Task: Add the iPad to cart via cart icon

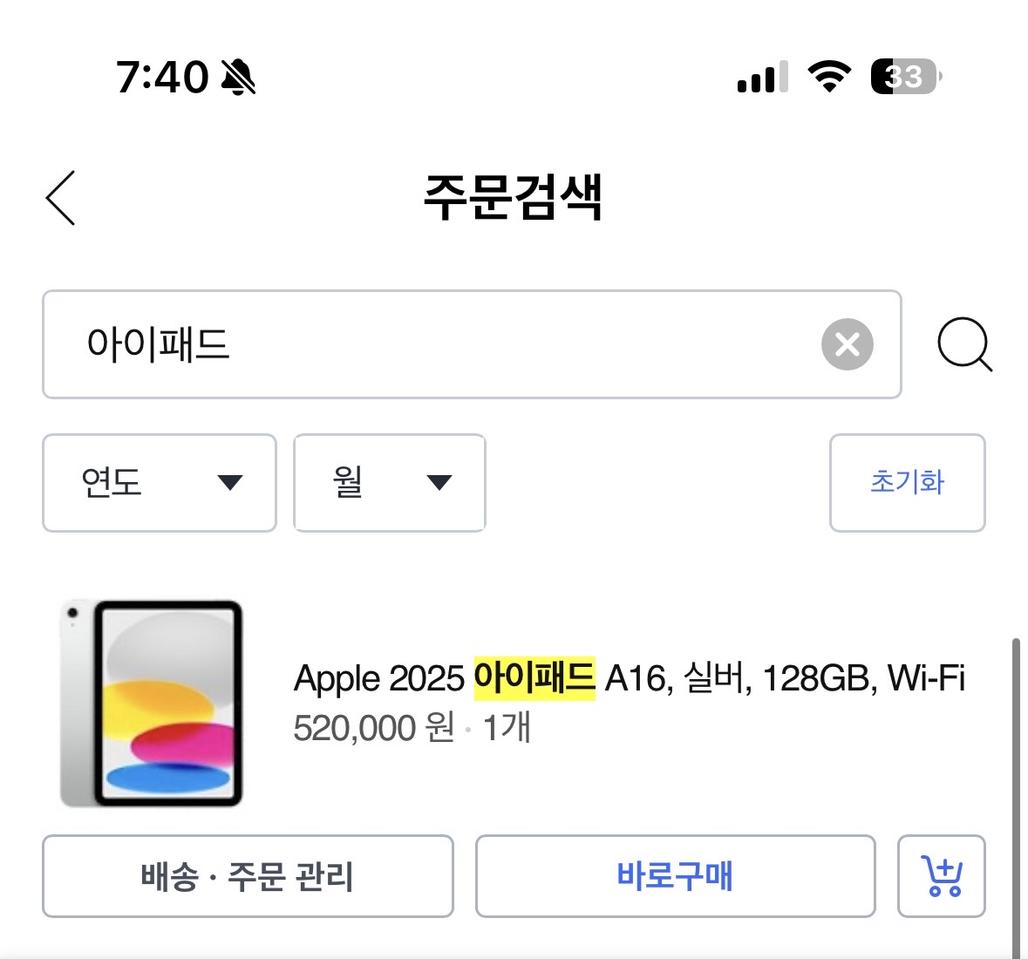Action: point(941,877)
